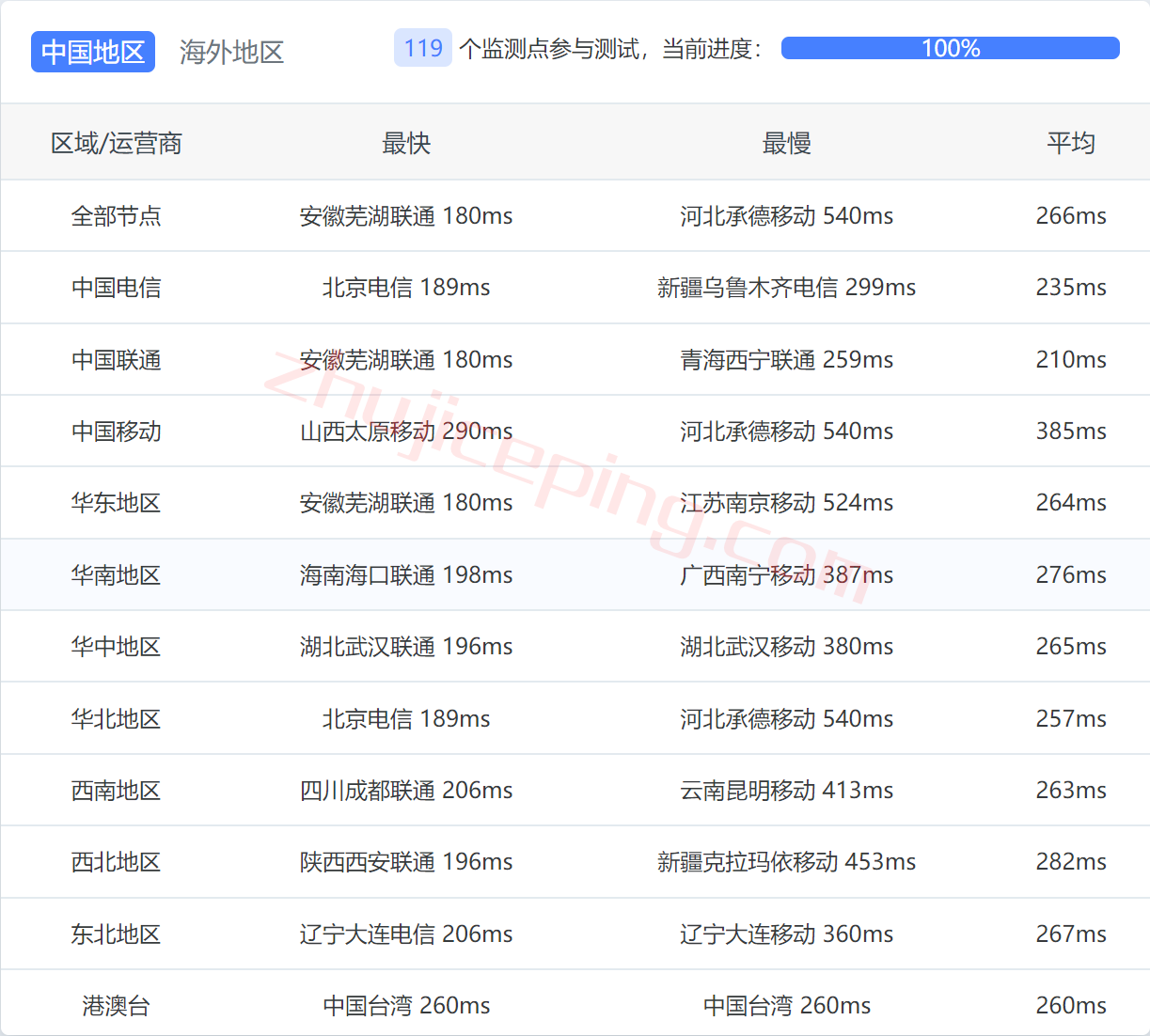Click the 100% progress bar
Viewport: 1150px width, 1036px height.
(x=950, y=48)
